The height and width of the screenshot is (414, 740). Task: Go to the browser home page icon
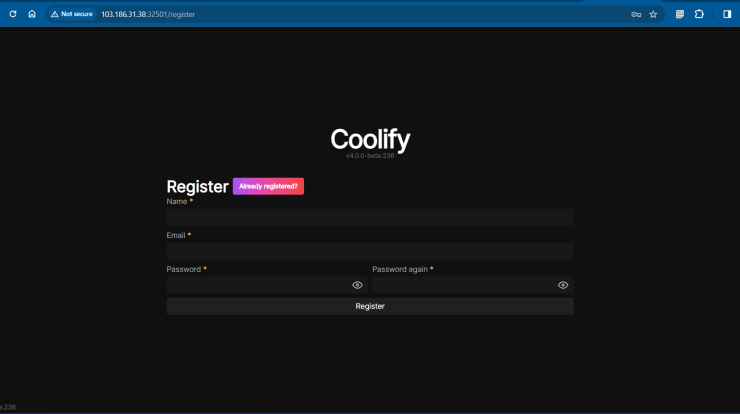pos(32,14)
